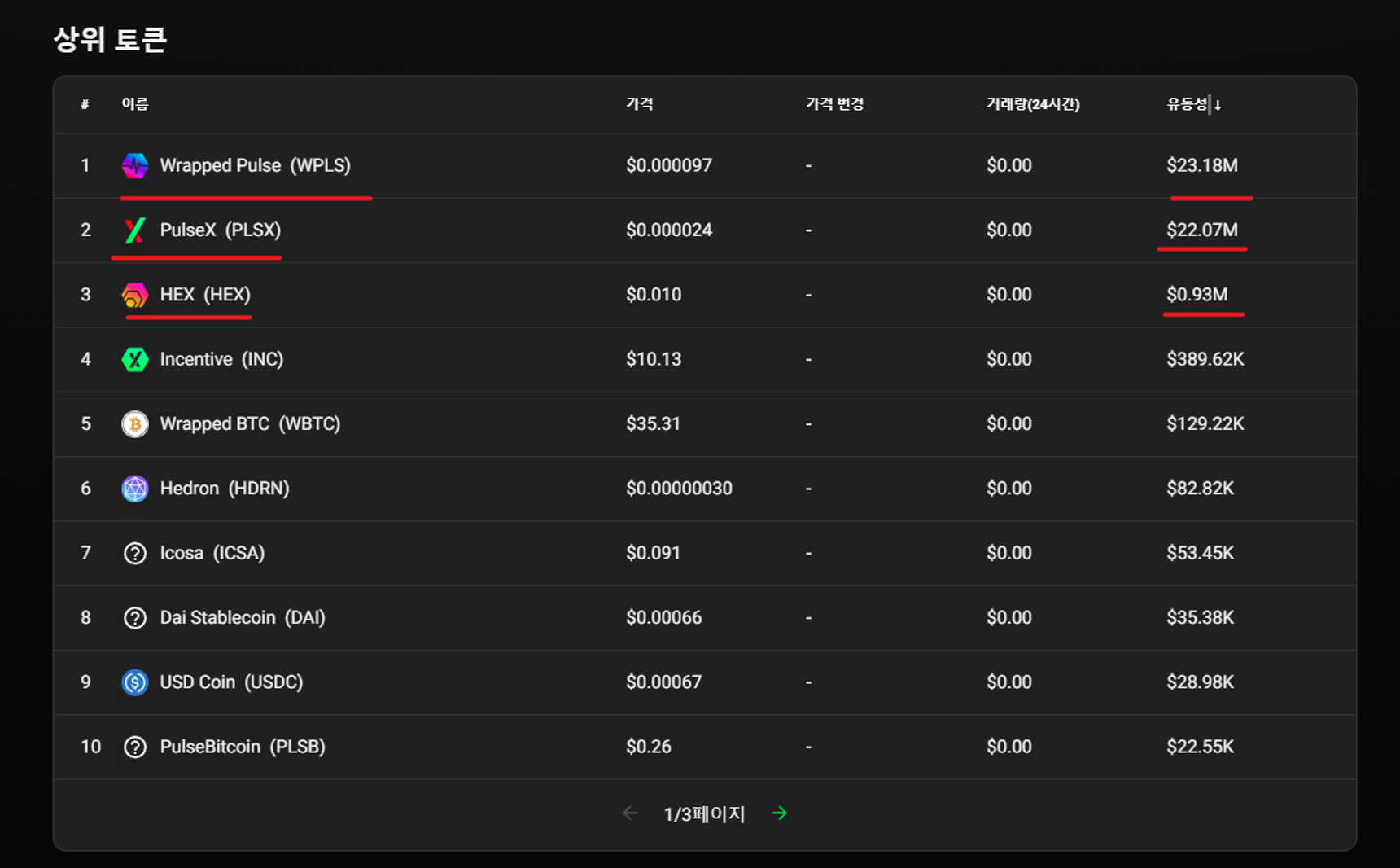Go to next page with green arrow
The width and height of the screenshot is (1400, 868).
(x=780, y=813)
